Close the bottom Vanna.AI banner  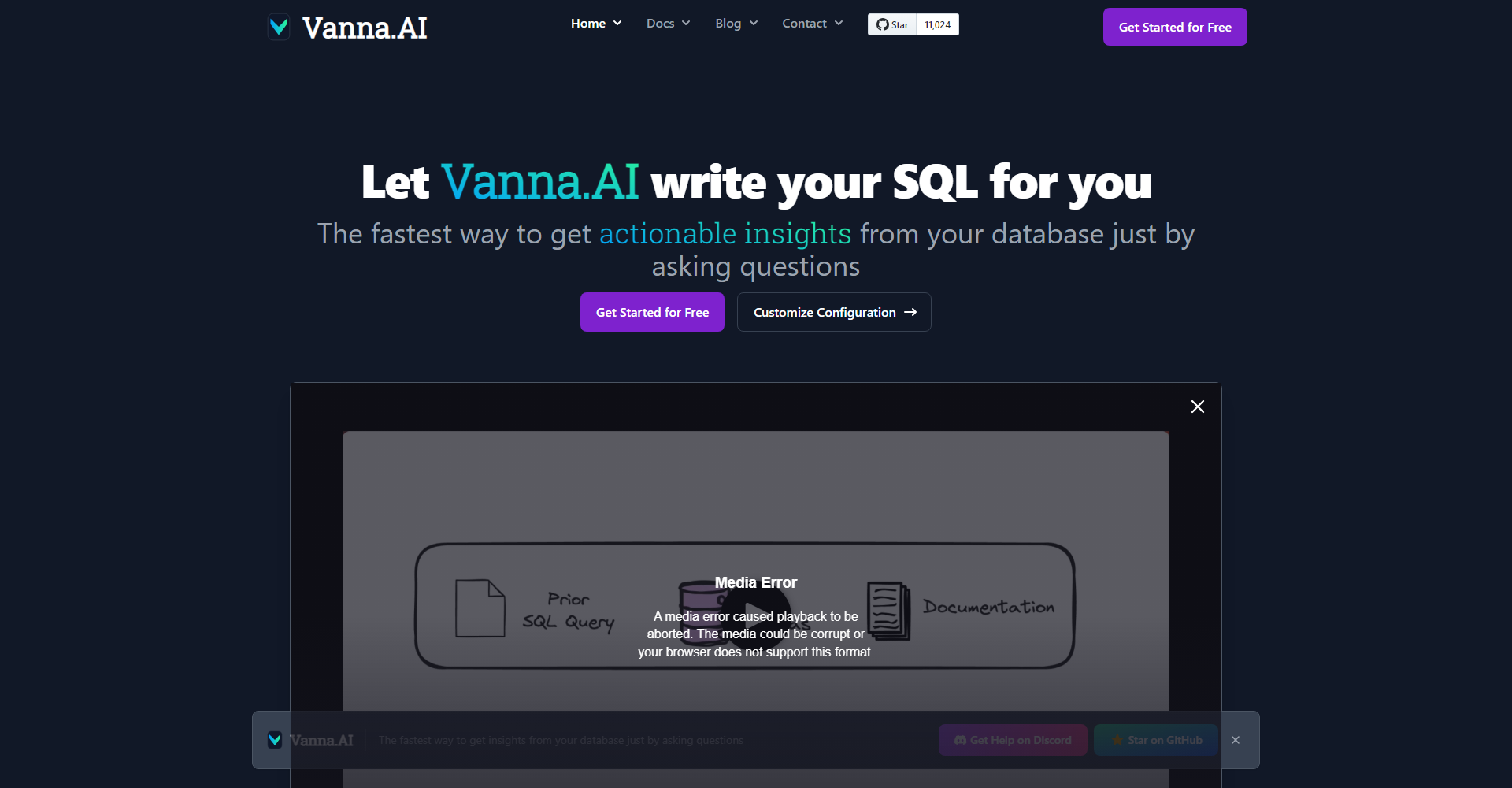(x=1236, y=740)
